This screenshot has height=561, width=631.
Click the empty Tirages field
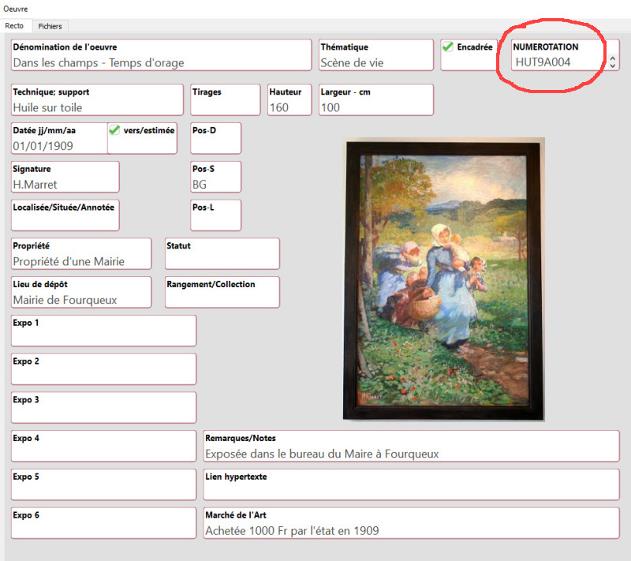pyautogui.click(x=225, y=100)
